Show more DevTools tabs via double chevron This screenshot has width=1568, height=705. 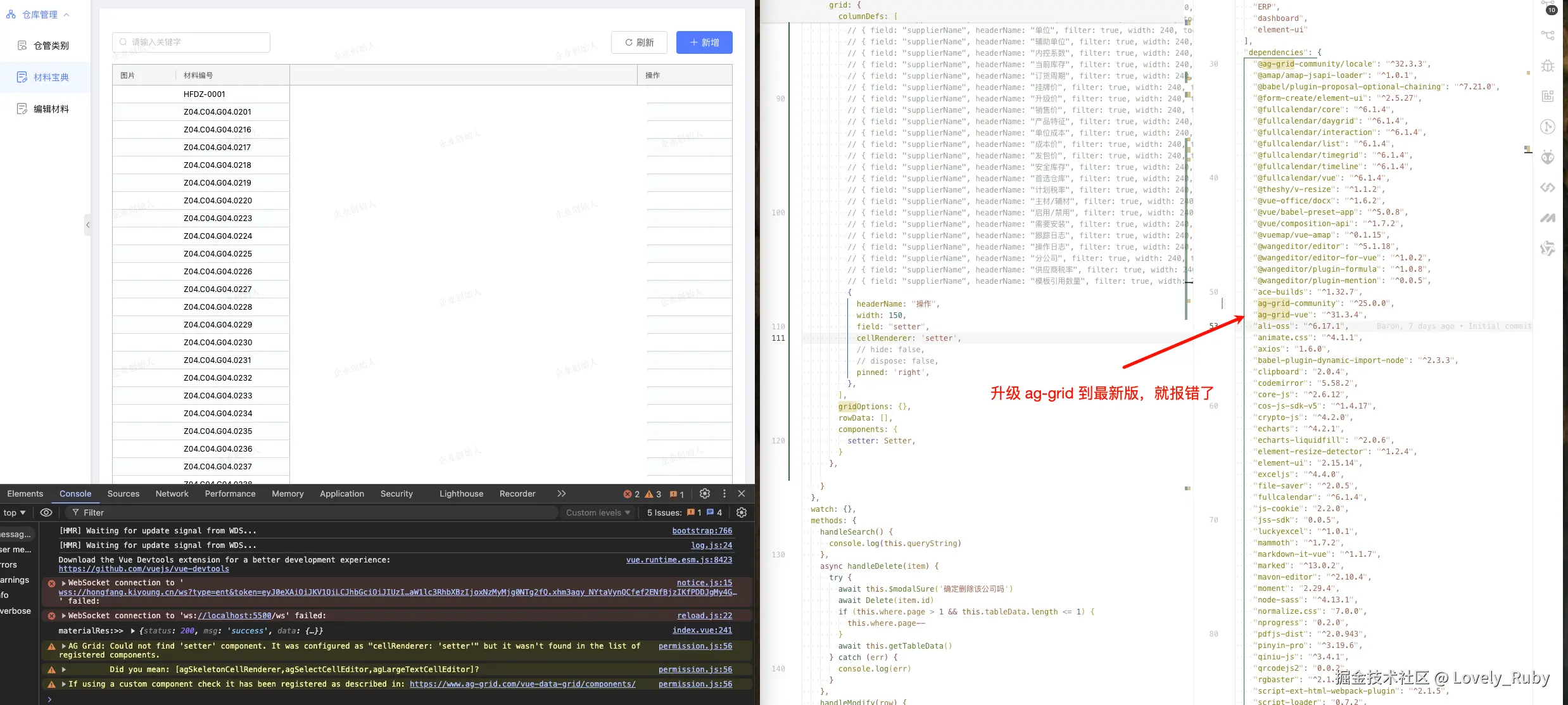(561, 493)
